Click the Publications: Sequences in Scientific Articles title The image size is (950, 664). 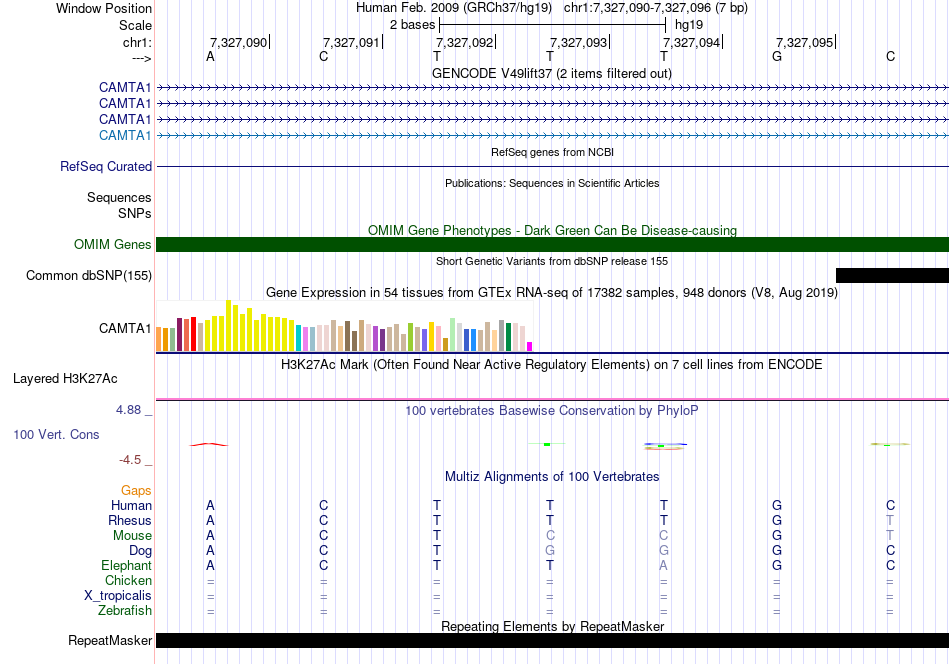pos(552,183)
